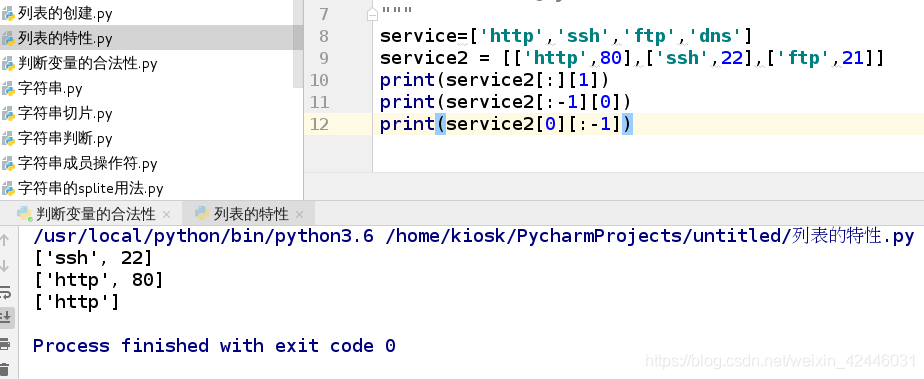Viewport: 924px width, 379px height.
Task: Click the Python icon beside 字符串.py
Action: click(8, 89)
